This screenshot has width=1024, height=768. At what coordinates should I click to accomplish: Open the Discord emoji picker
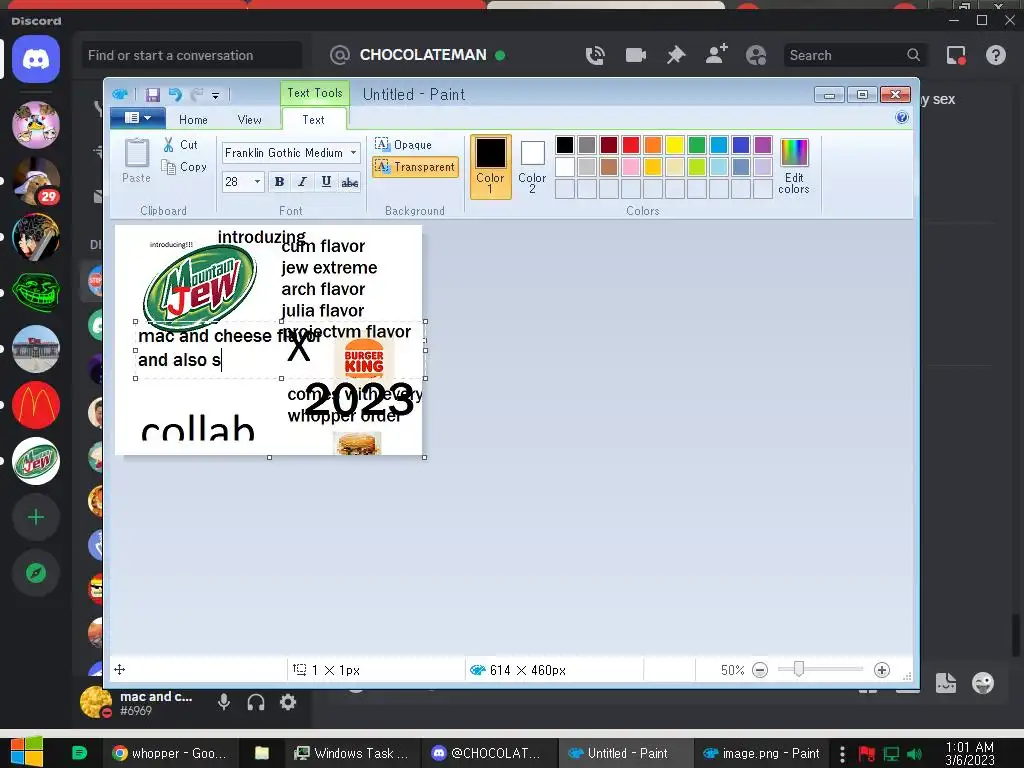982,683
